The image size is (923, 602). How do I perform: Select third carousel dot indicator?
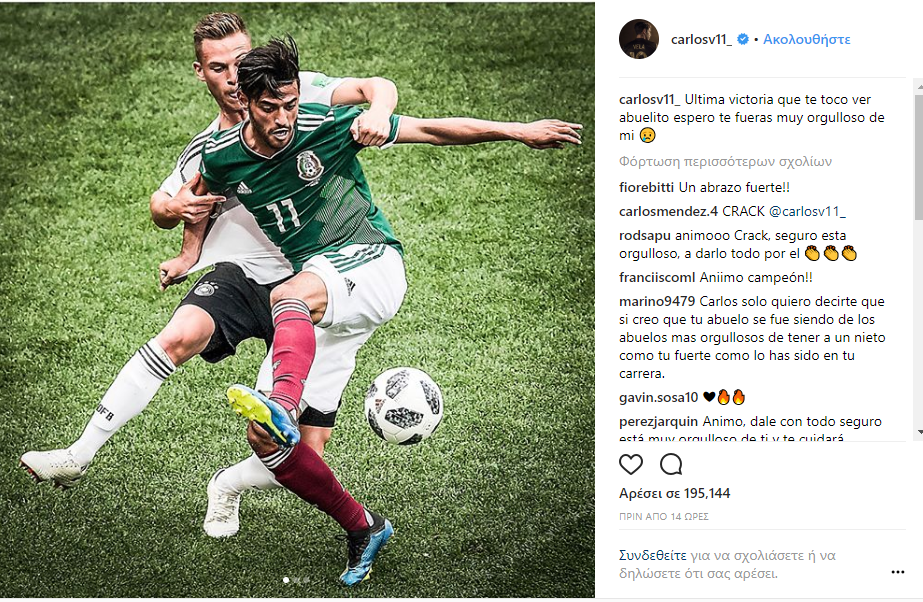[x=306, y=580]
